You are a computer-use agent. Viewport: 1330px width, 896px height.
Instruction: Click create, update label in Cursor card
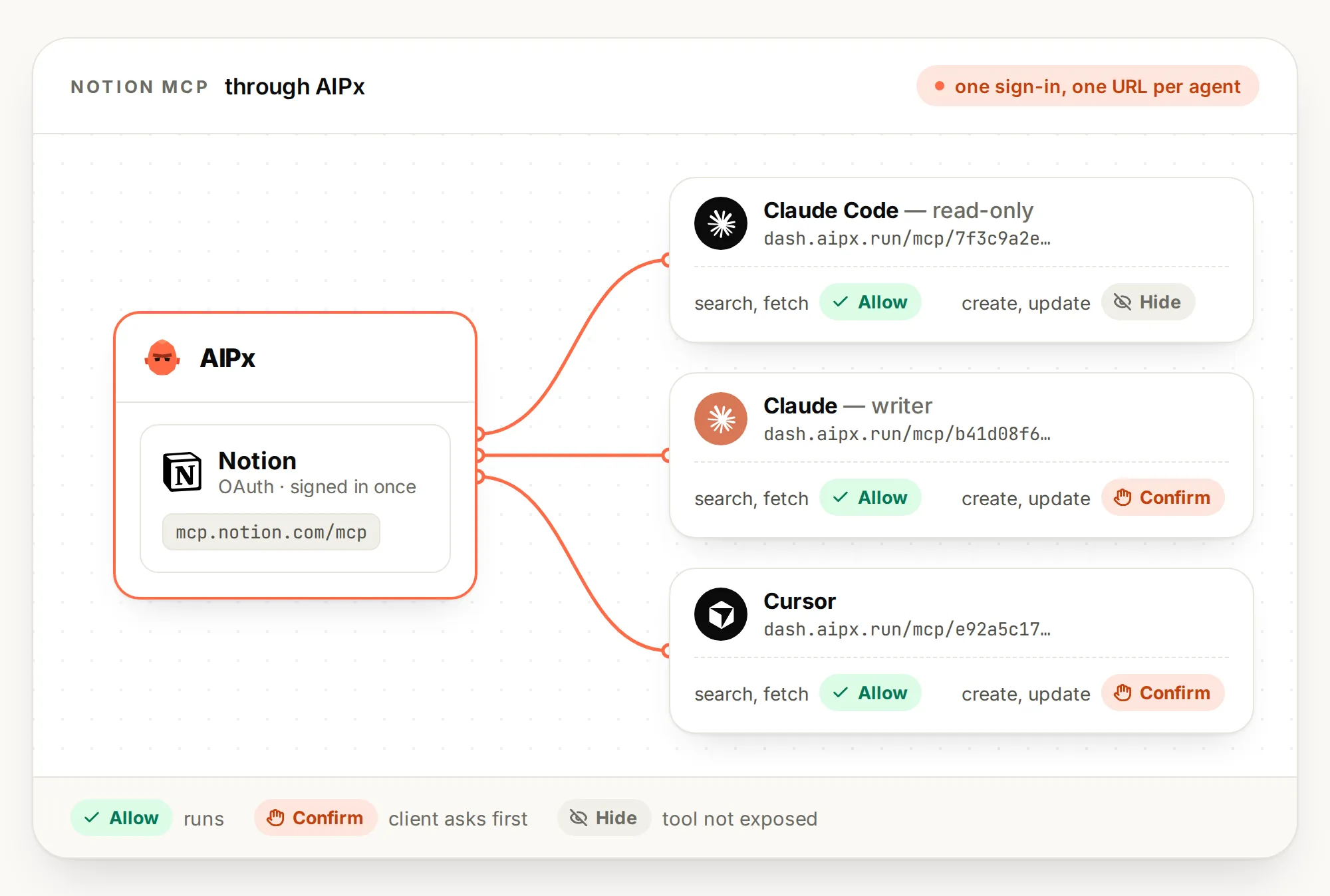[1026, 695]
